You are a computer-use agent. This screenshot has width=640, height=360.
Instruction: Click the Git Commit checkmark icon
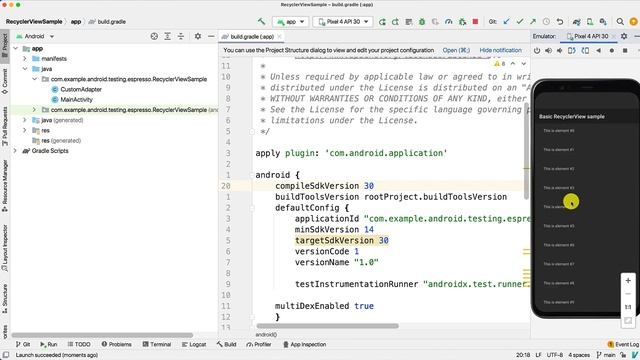coord(520,22)
